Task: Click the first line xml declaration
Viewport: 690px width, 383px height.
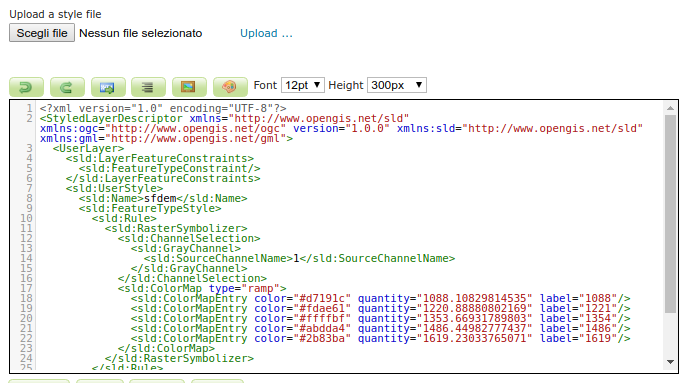Action: point(163,108)
